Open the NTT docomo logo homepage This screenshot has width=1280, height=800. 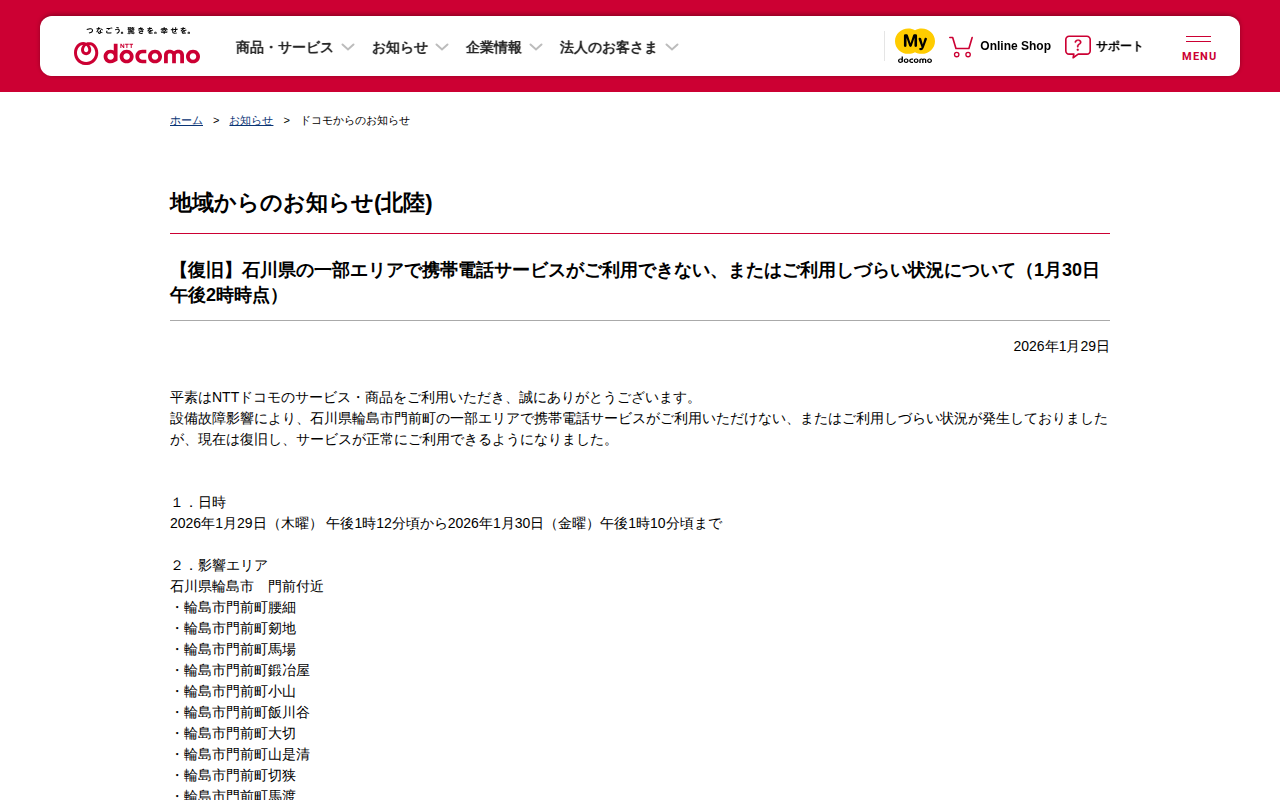click(137, 47)
